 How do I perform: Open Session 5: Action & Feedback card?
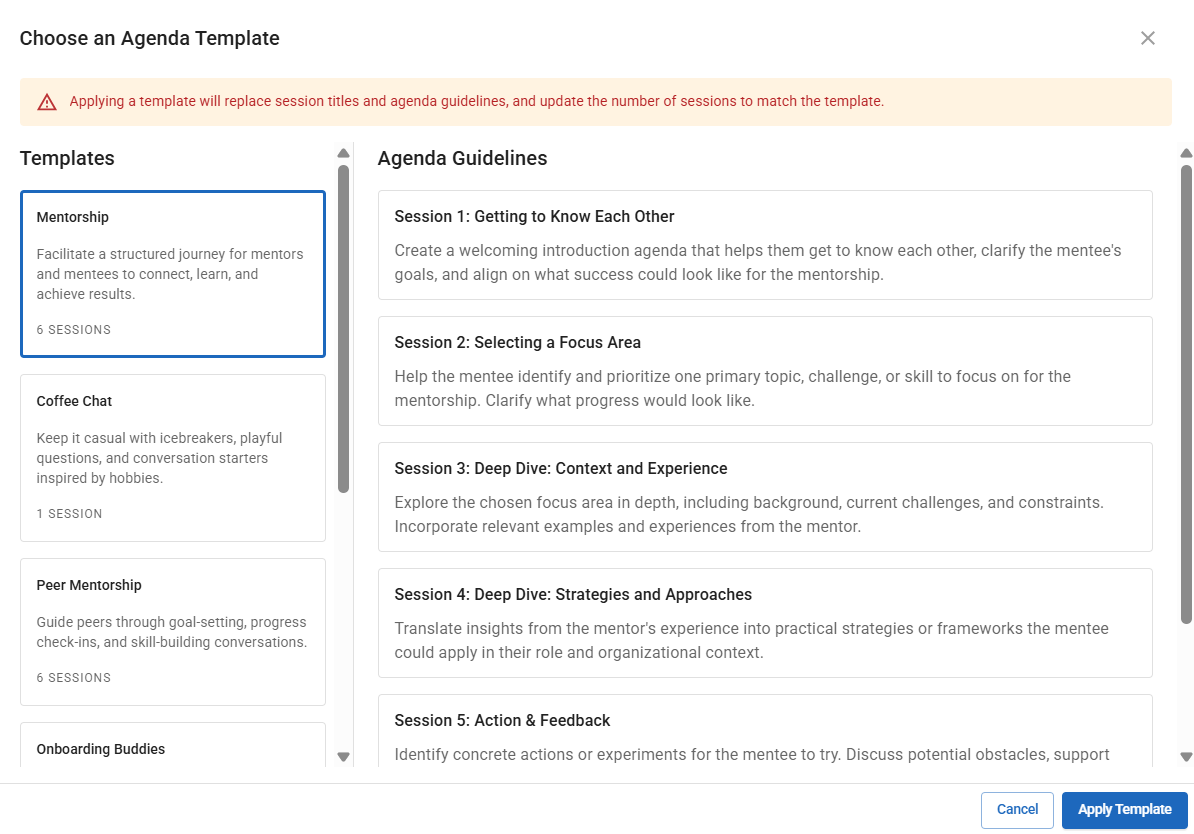point(764,737)
